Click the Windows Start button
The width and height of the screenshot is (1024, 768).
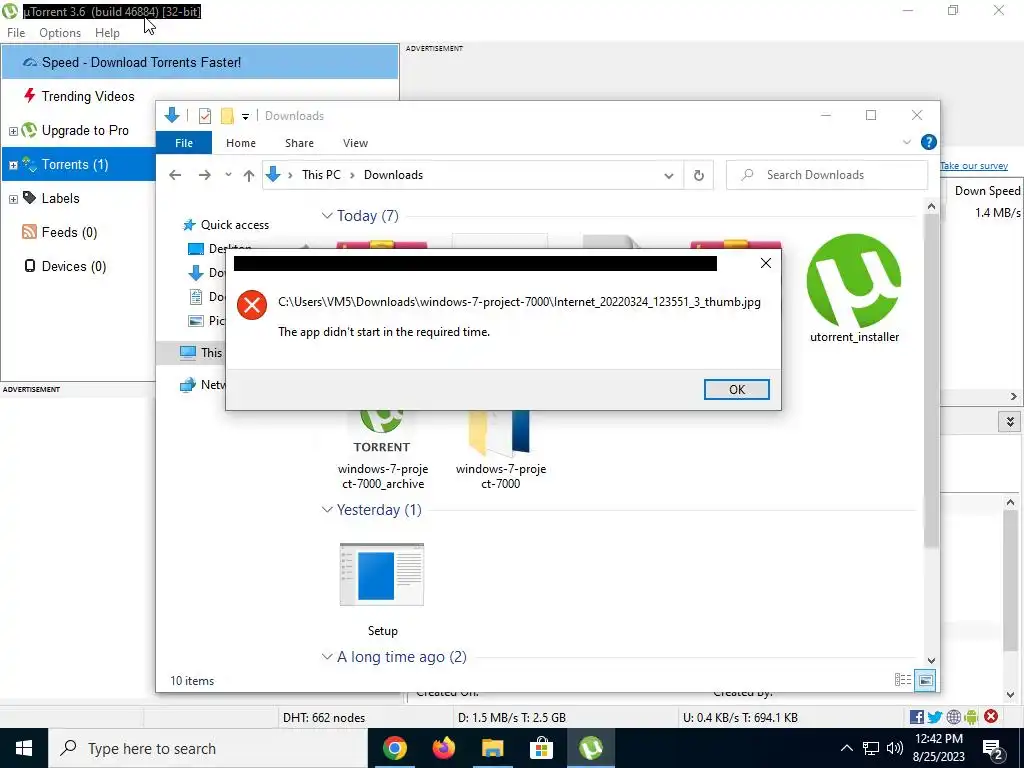pos(24,748)
